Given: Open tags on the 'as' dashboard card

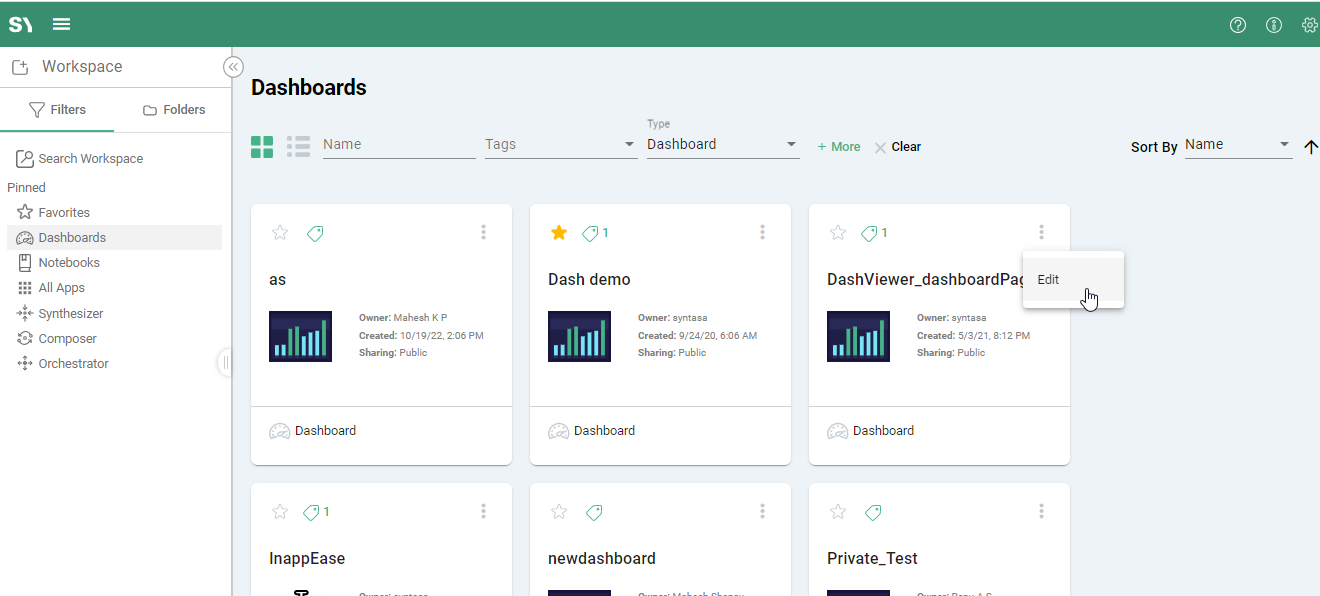Looking at the screenshot, I should pyautogui.click(x=315, y=233).
